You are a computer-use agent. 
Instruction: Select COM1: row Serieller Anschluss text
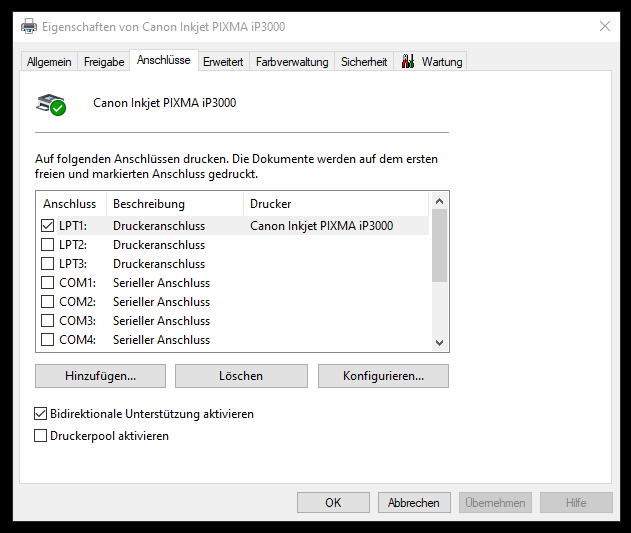tap(161, 283)
